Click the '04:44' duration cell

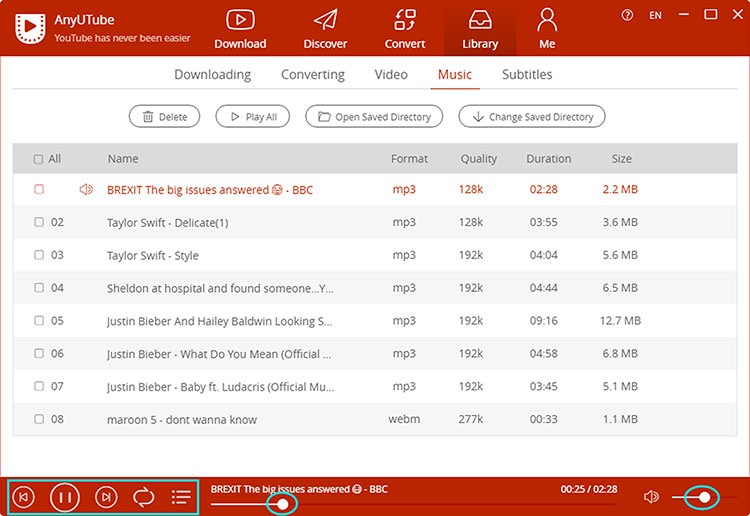[543, 288]
